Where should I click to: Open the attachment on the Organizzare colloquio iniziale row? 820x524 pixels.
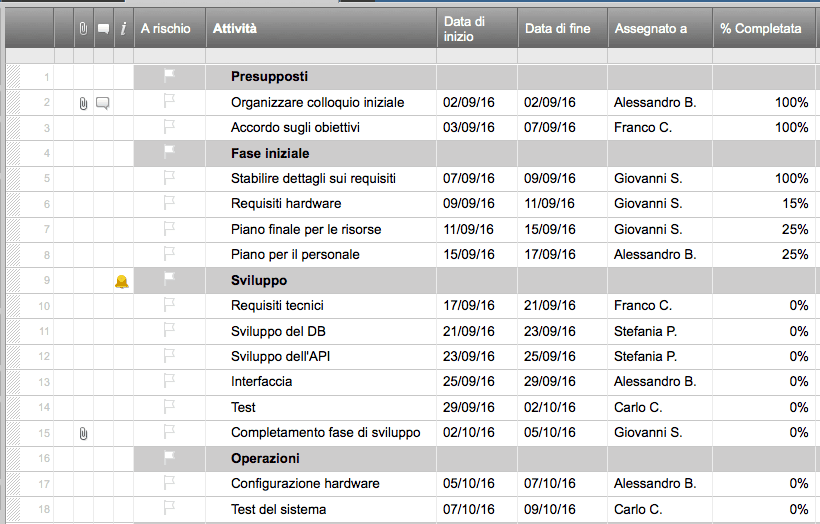pos(83,104)
